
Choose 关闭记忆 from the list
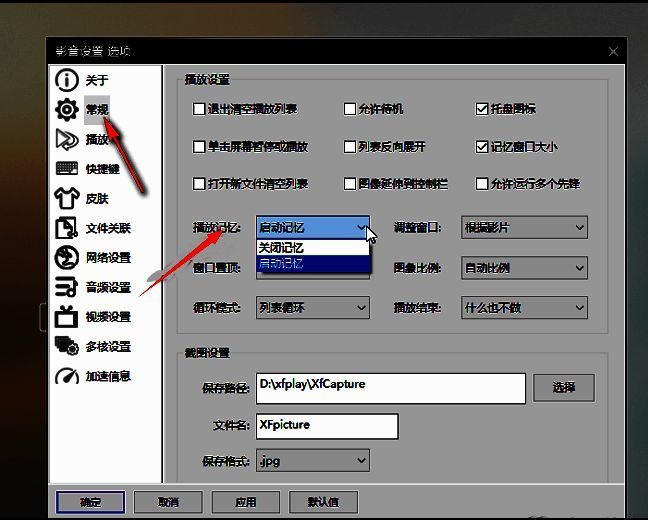(x=313, y=248)
